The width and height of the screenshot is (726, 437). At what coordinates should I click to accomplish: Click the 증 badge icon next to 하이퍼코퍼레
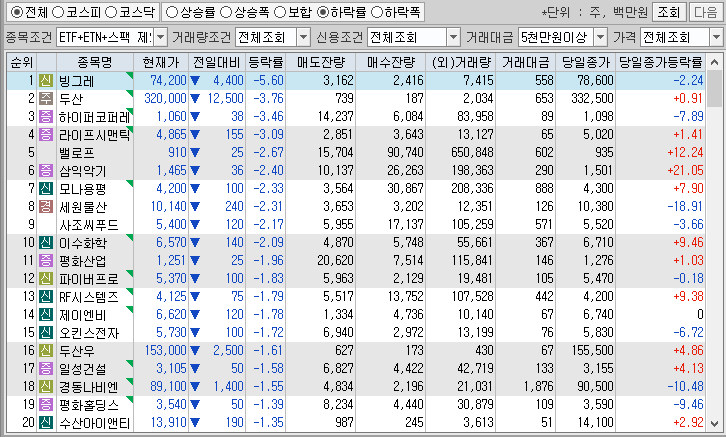click(x=45, y=117)
